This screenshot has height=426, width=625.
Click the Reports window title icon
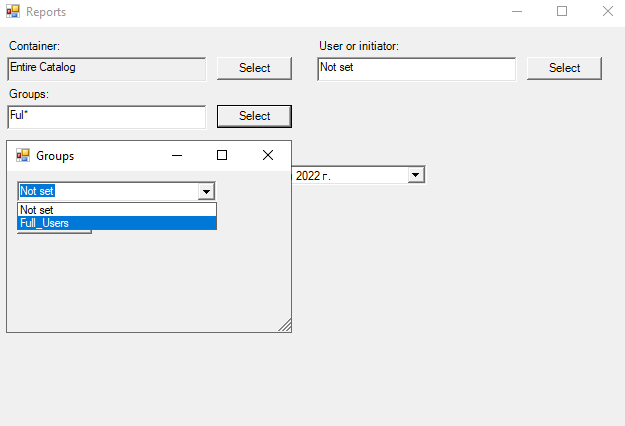click(x=13, y=12)
